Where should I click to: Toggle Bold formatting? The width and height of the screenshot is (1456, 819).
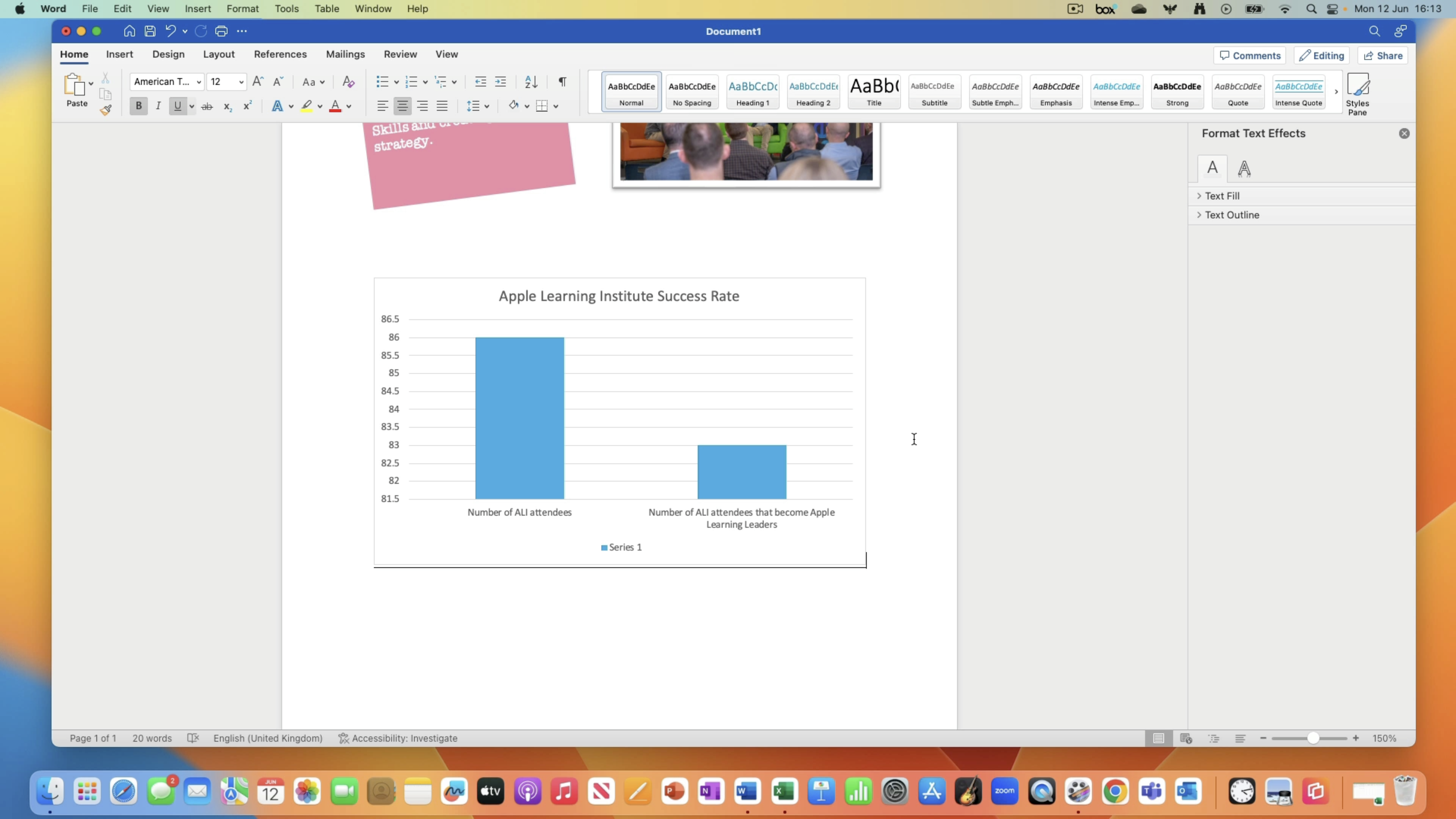[x=138, y=106]
